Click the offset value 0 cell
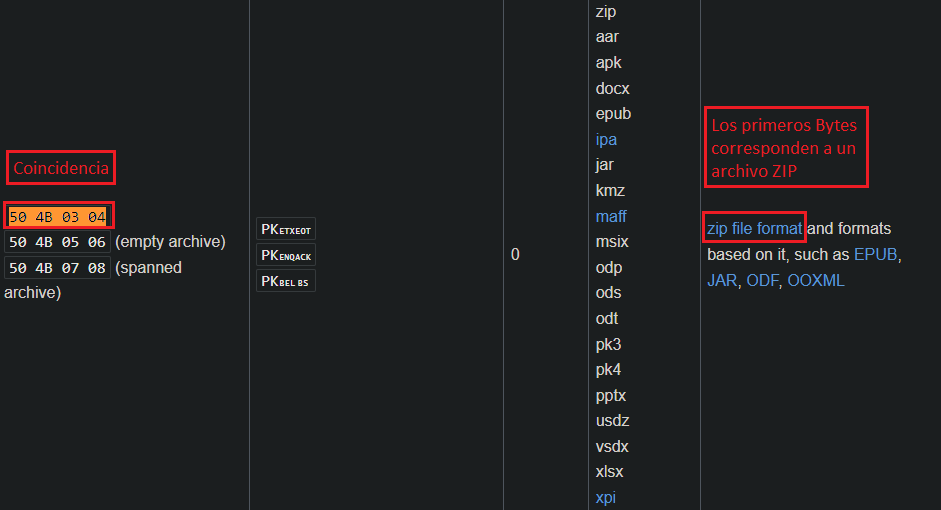 515,255
